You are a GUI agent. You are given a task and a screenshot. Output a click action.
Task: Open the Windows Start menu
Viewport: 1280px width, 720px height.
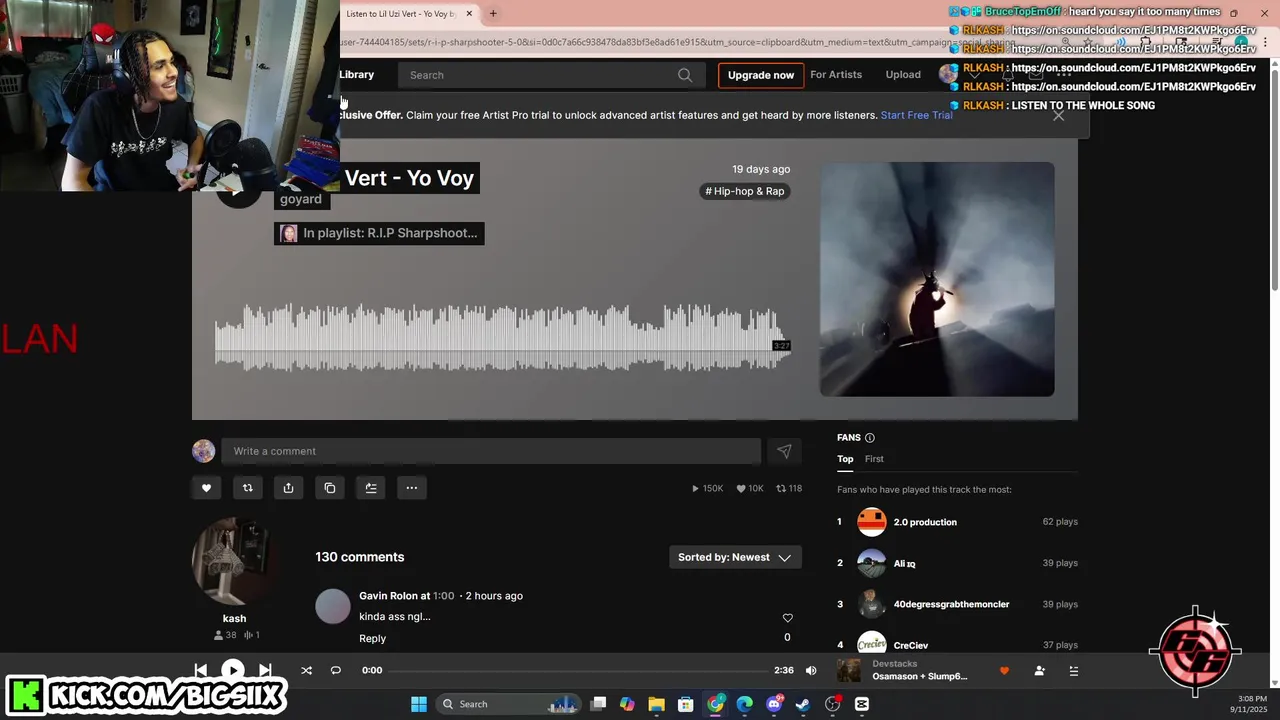419,704
